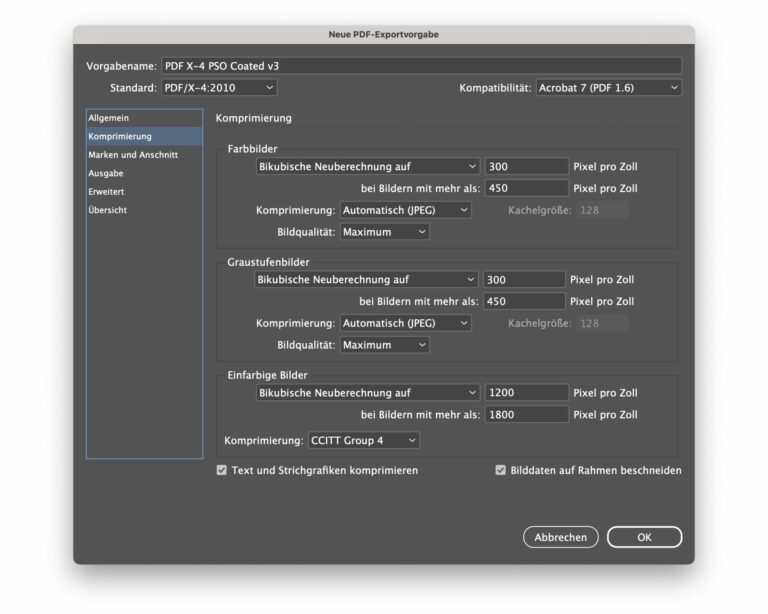Click Farbbilder 450 threshold field
This screenshot has height=614, width=768.
pos(526,188)
